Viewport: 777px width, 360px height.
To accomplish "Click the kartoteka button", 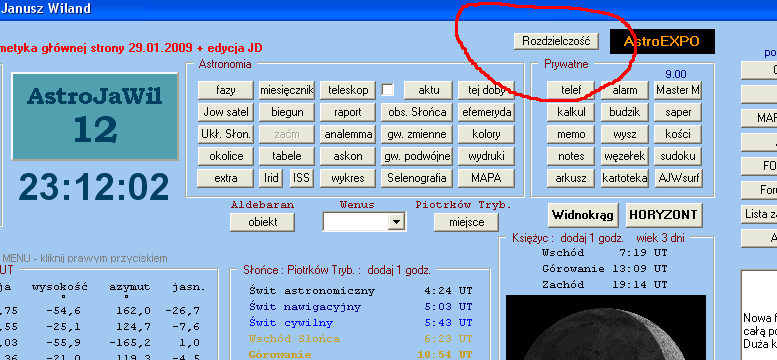I will [624, 178].
